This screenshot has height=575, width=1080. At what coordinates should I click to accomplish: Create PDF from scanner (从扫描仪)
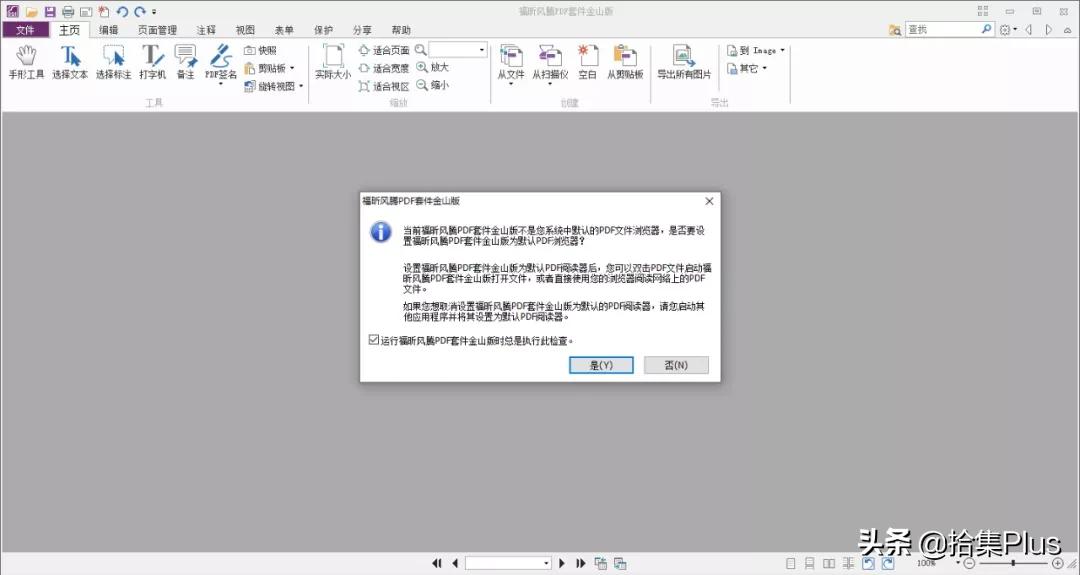pyautogui.click(x=550, y=63)
